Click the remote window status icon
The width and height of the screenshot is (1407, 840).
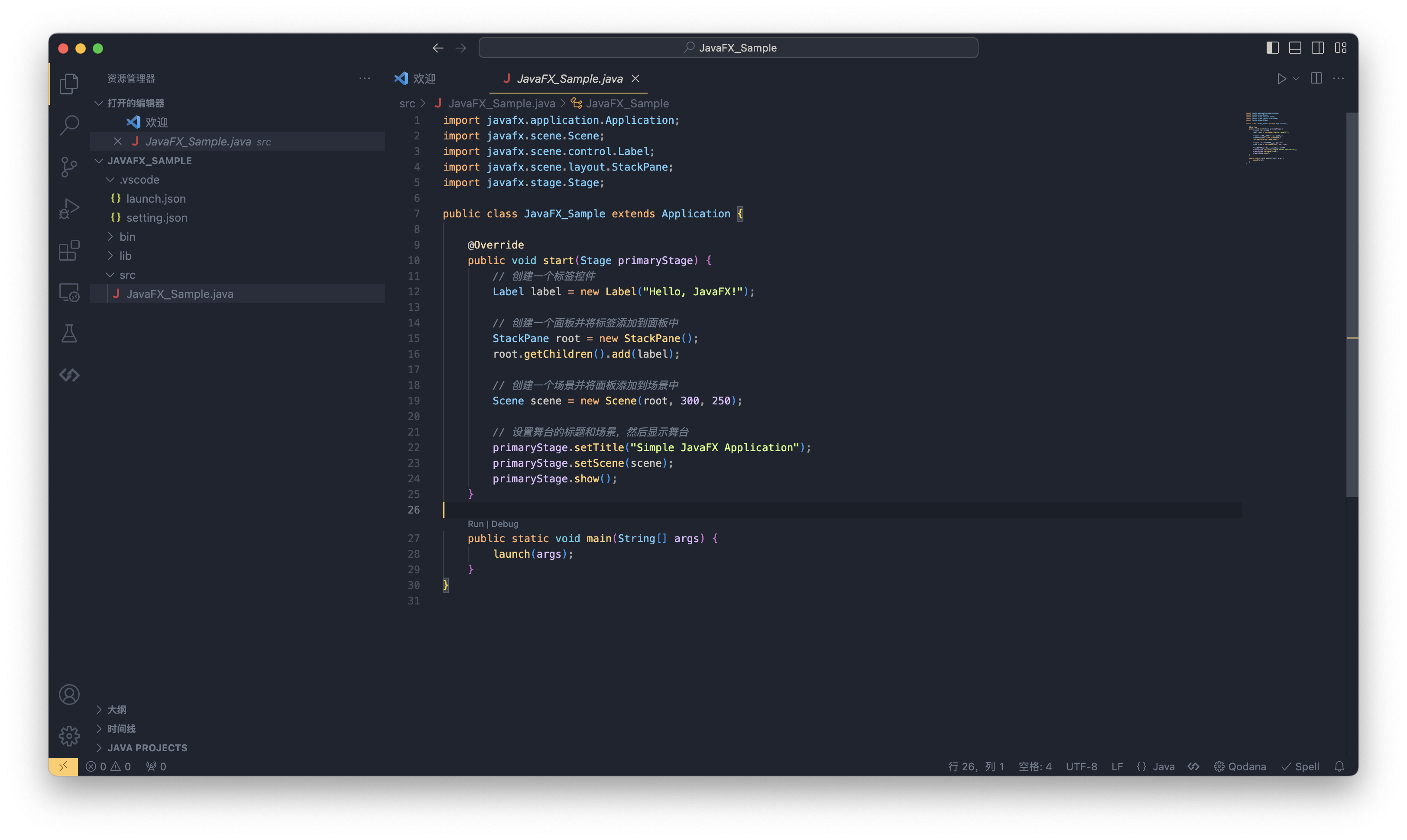63,766
